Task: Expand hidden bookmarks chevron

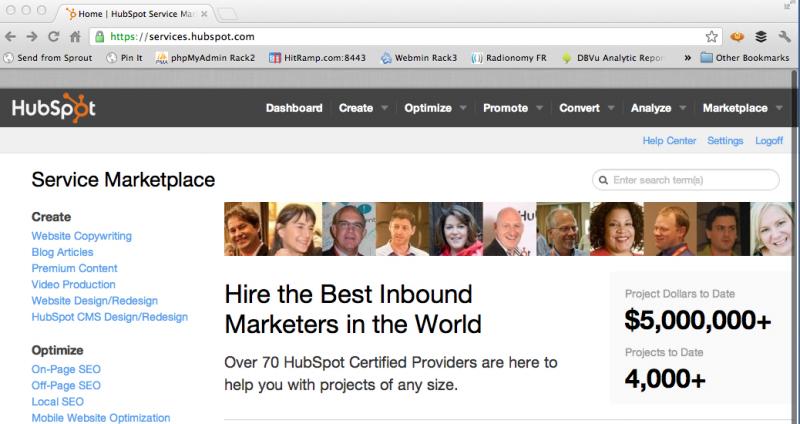Action: [x=687, y=58]
